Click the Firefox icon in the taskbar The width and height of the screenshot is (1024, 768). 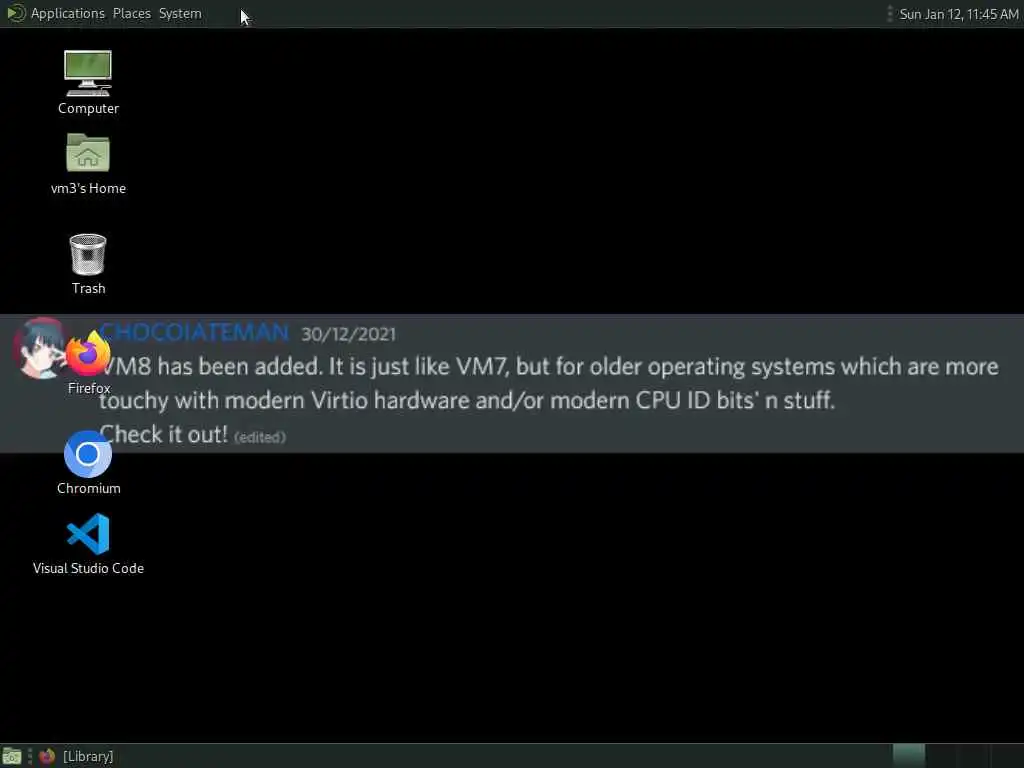pyautogui.click(x=46, y=756)
